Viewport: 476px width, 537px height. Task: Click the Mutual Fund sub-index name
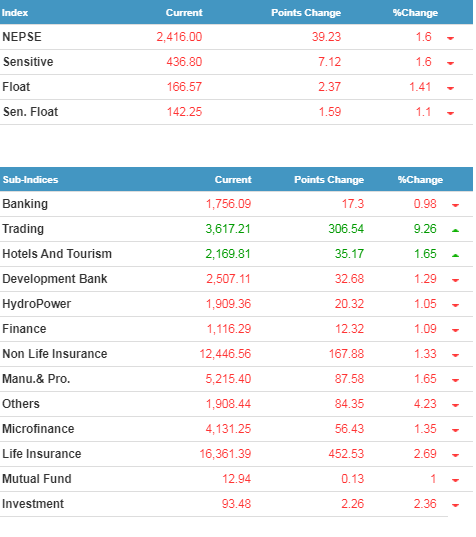(x=37, y=479)
